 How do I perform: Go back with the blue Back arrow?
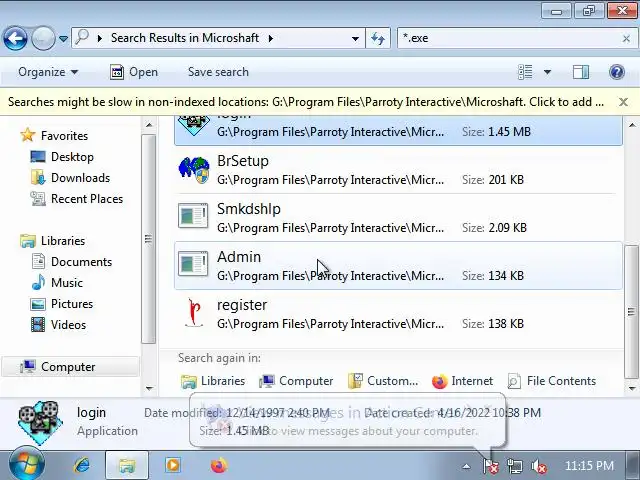point(15,38)
